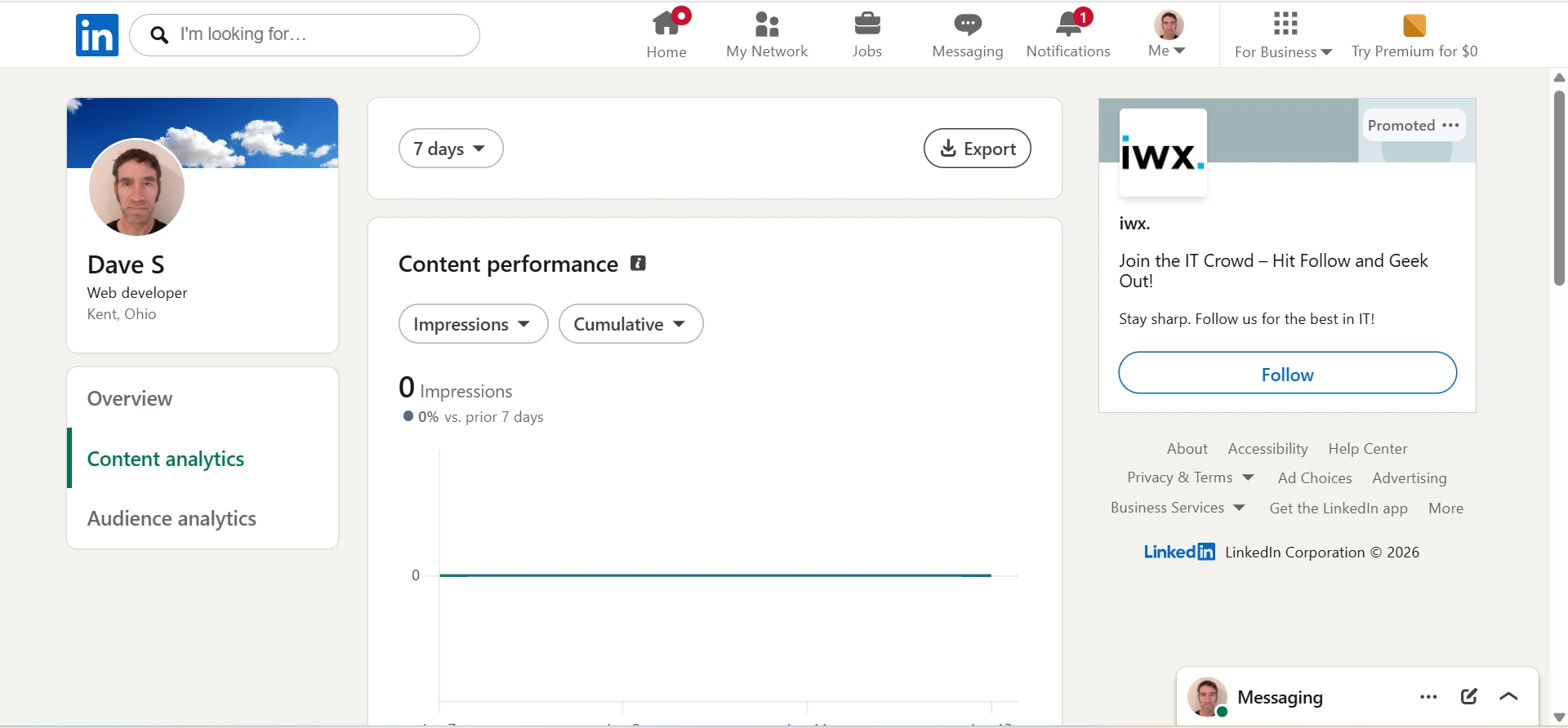Go to Jobs briefcase icon

click(866, 34)
